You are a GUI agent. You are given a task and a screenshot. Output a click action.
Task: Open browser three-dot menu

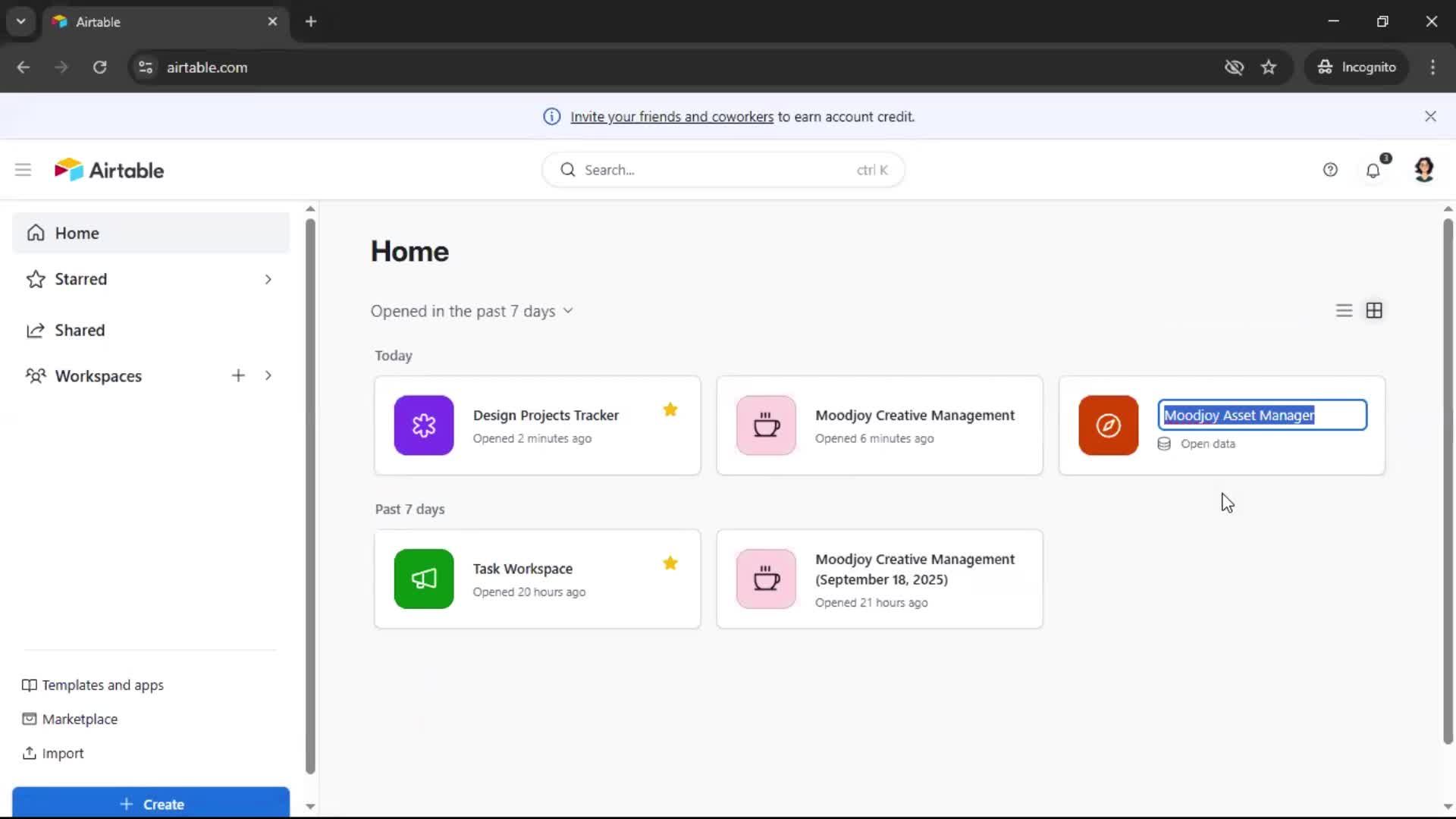tap(1432, 67)
